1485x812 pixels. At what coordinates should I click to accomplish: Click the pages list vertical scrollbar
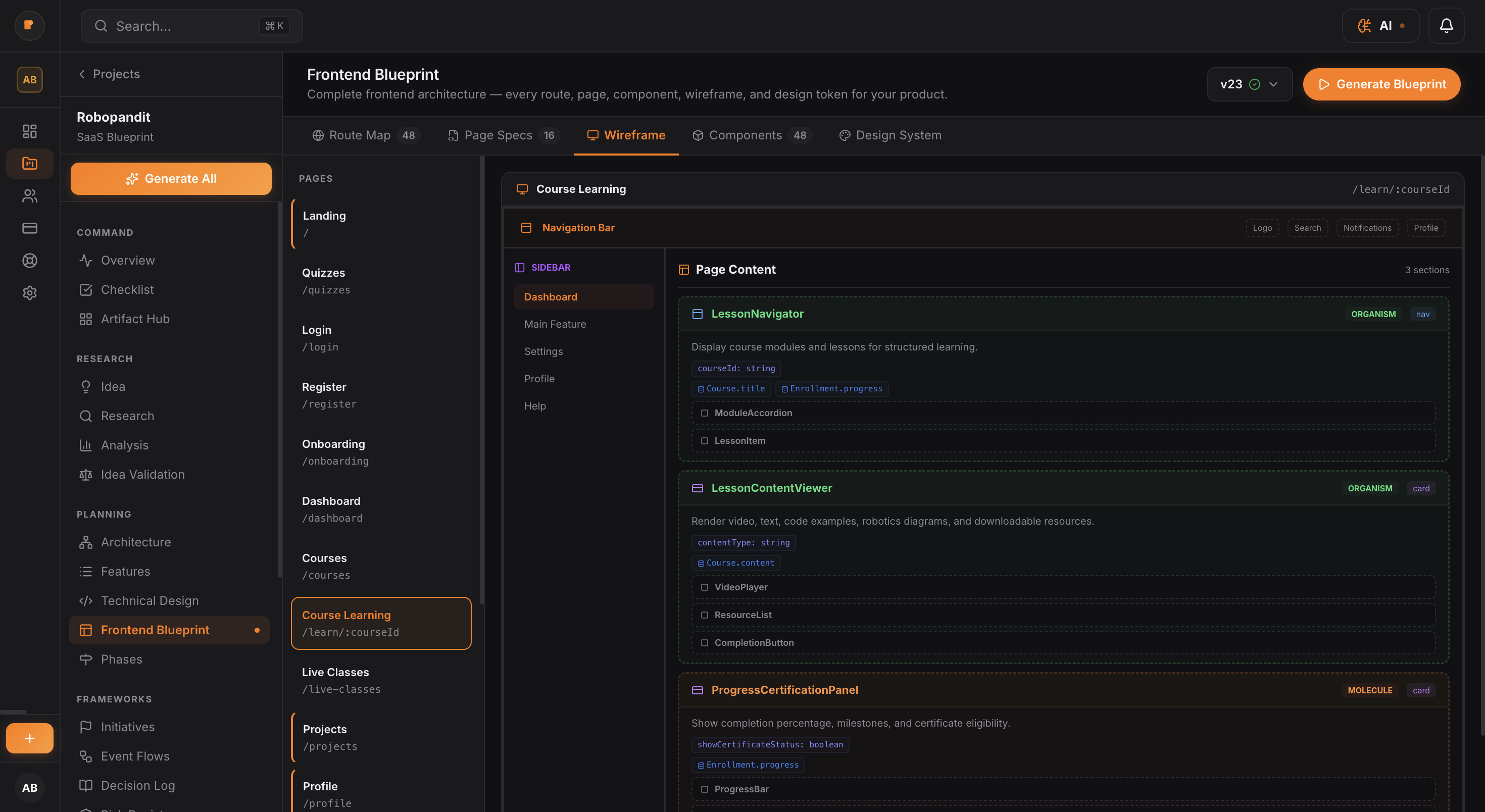point(482,380)
